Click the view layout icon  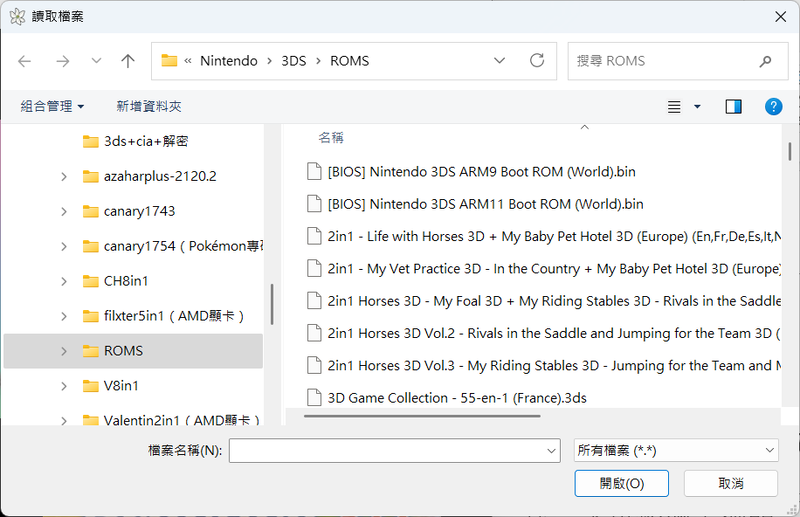(674, 107)
